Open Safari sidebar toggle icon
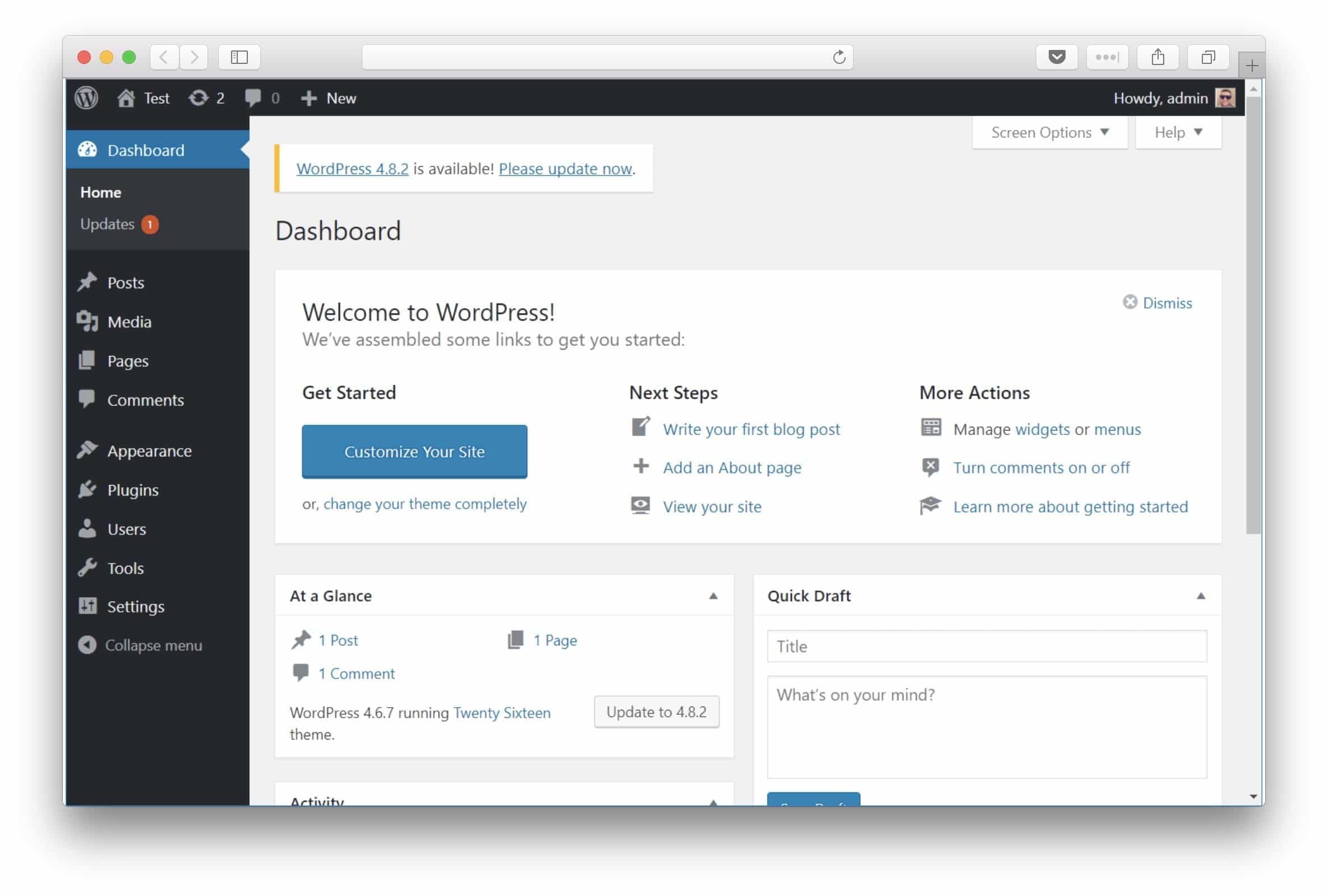Image resolution: width=1328 pixels, height=896 pixels. (239, 57)
